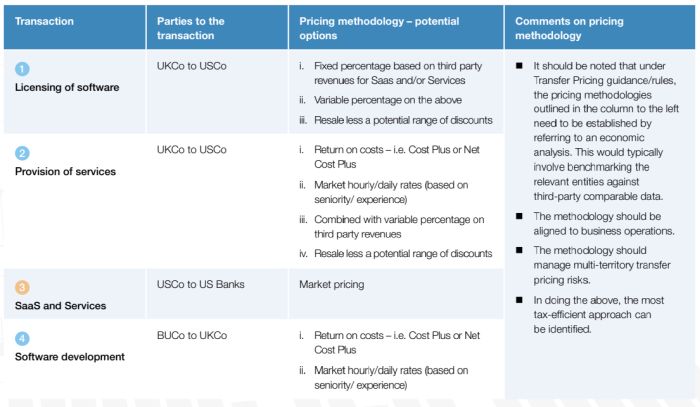Click the bullet beside 'In doing the above'
The image size is (700, 407).
(521, 300)
